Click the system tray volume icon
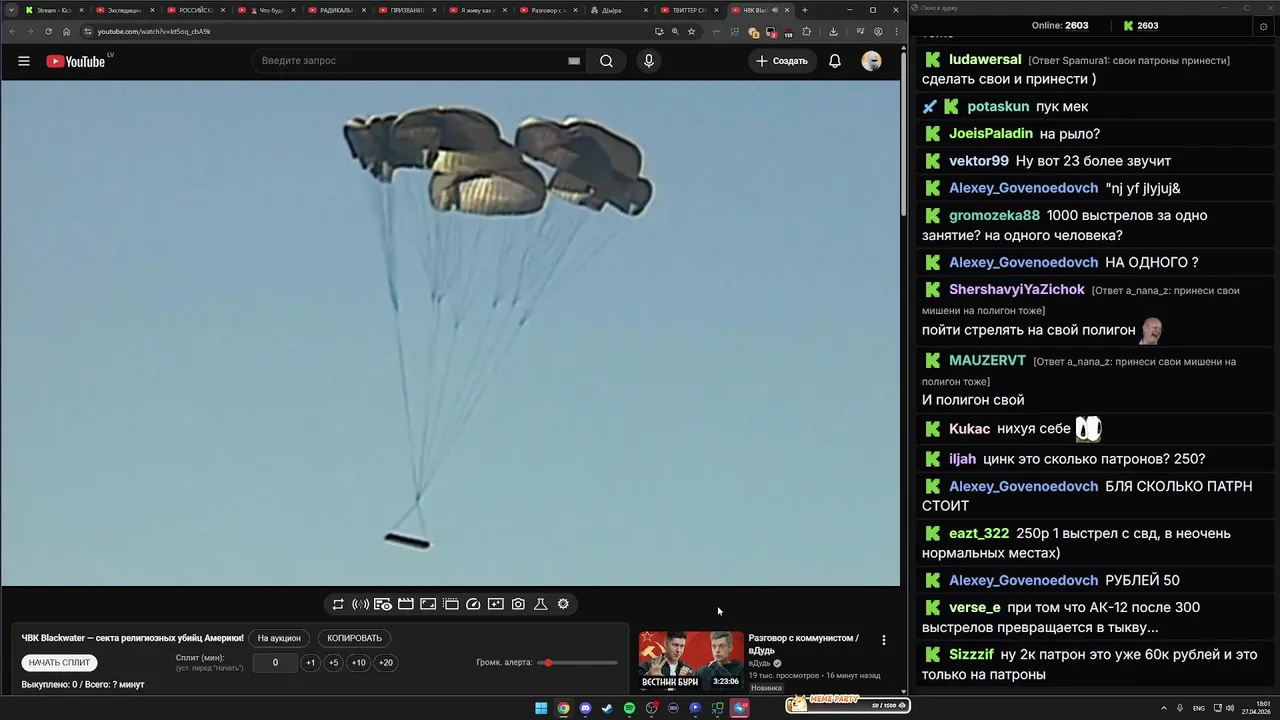This screenshot has height=720, width=1280. (1228, 708)
